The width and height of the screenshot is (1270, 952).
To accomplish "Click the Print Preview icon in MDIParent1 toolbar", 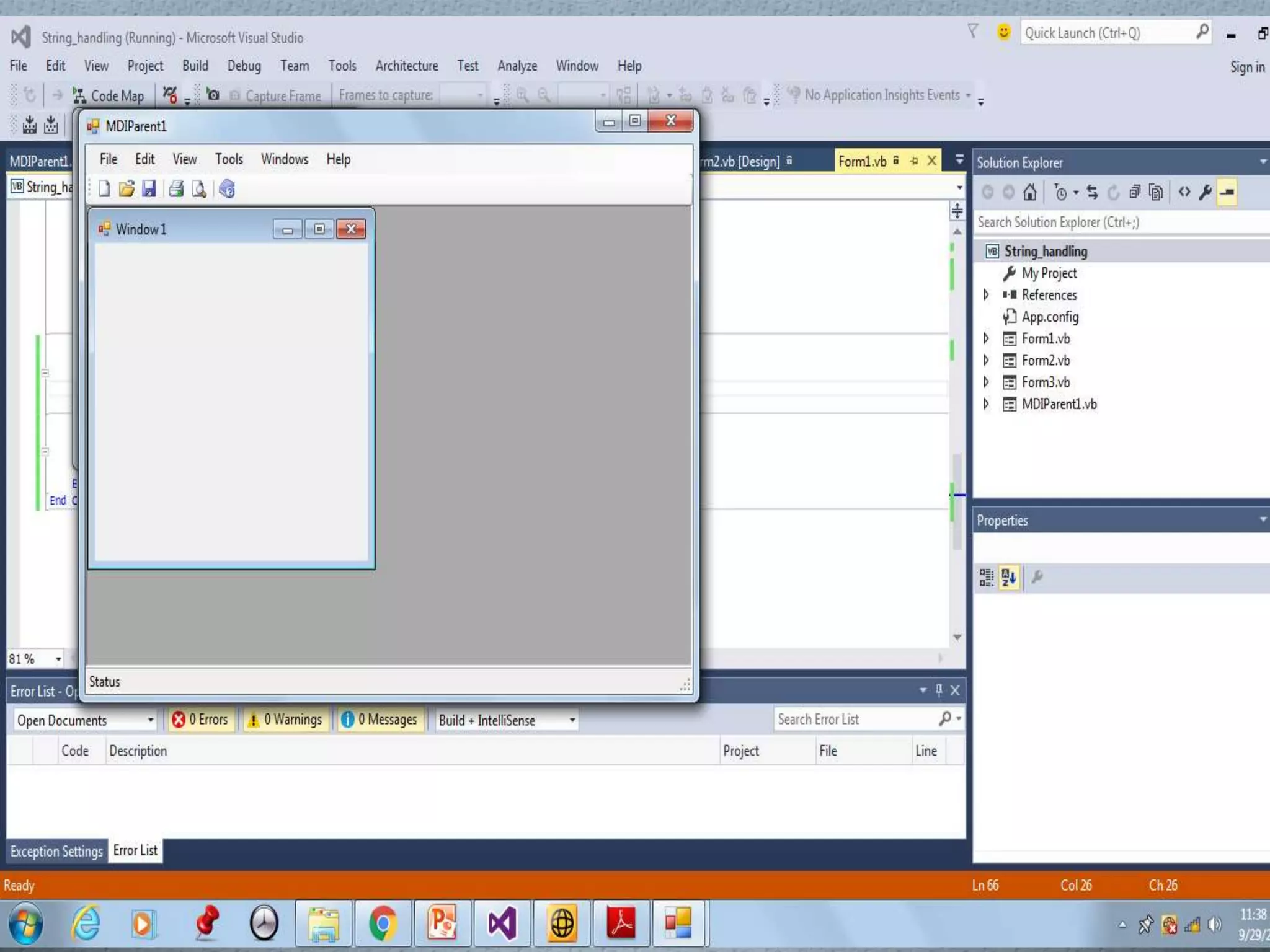I will (x=199, y=189).
